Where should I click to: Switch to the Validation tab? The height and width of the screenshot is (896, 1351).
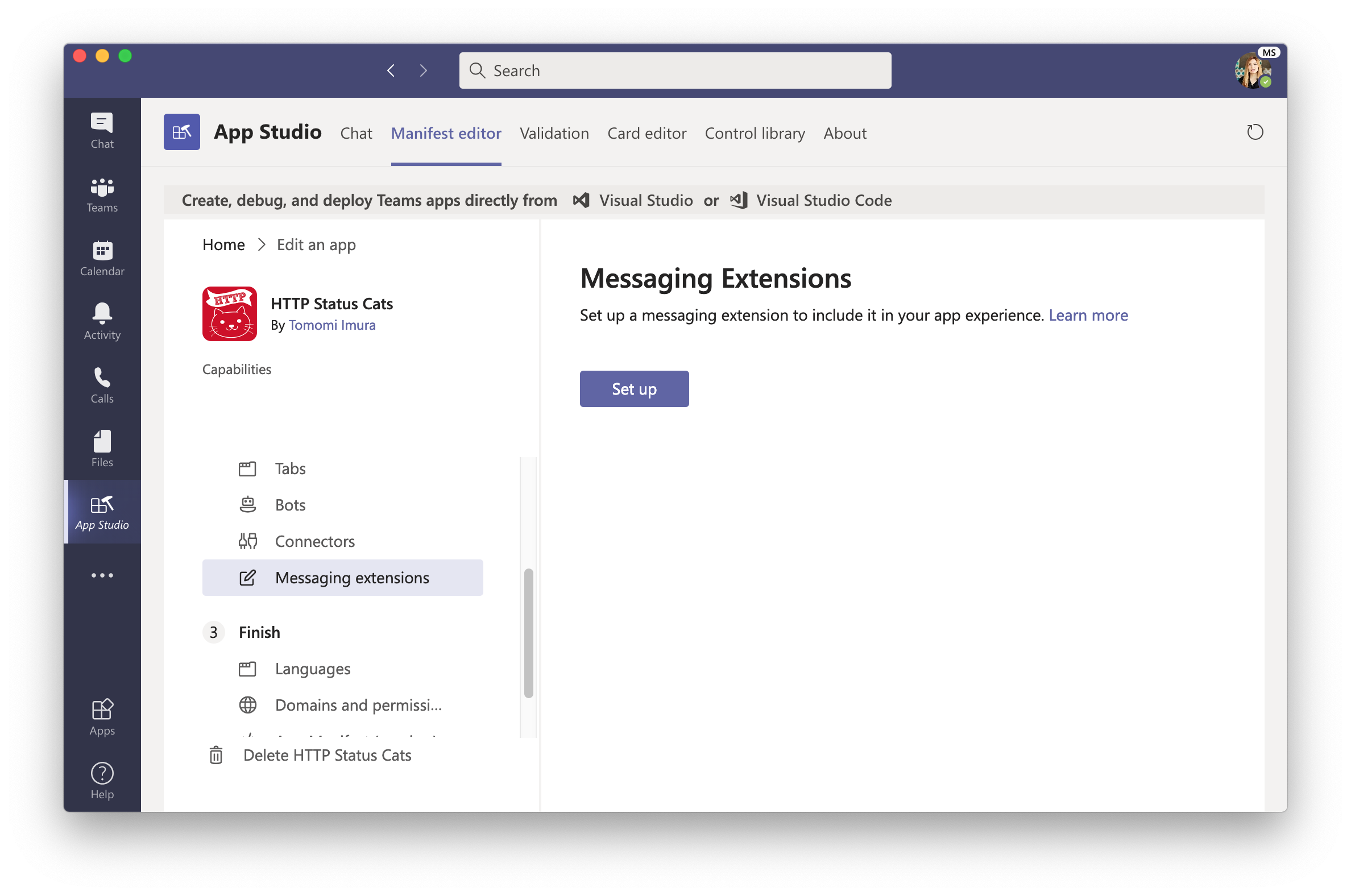pyautogui.click(x=554, y=133)
